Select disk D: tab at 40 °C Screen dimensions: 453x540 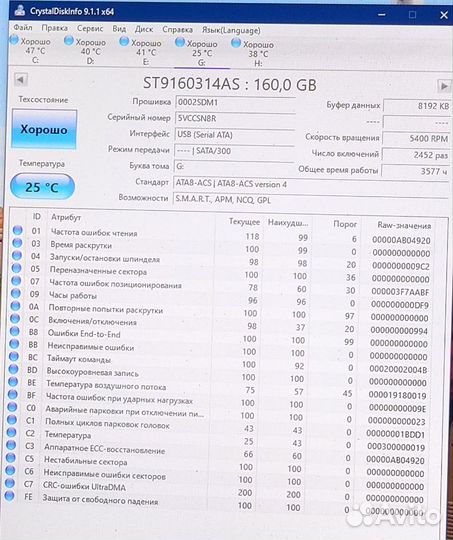coord(85,51)
